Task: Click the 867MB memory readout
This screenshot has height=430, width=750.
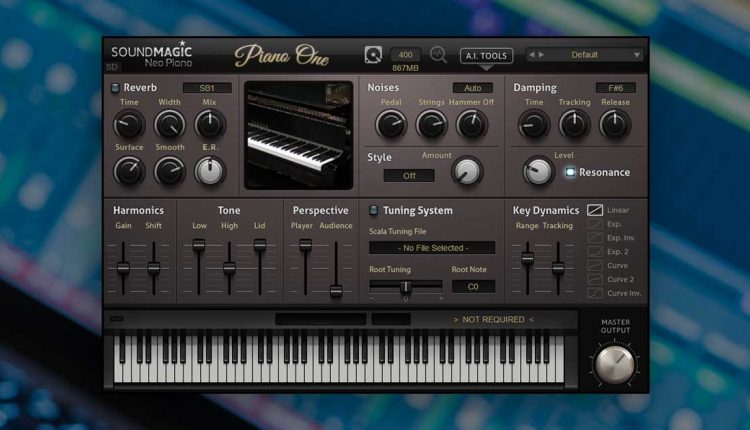Action: point(405,68)
